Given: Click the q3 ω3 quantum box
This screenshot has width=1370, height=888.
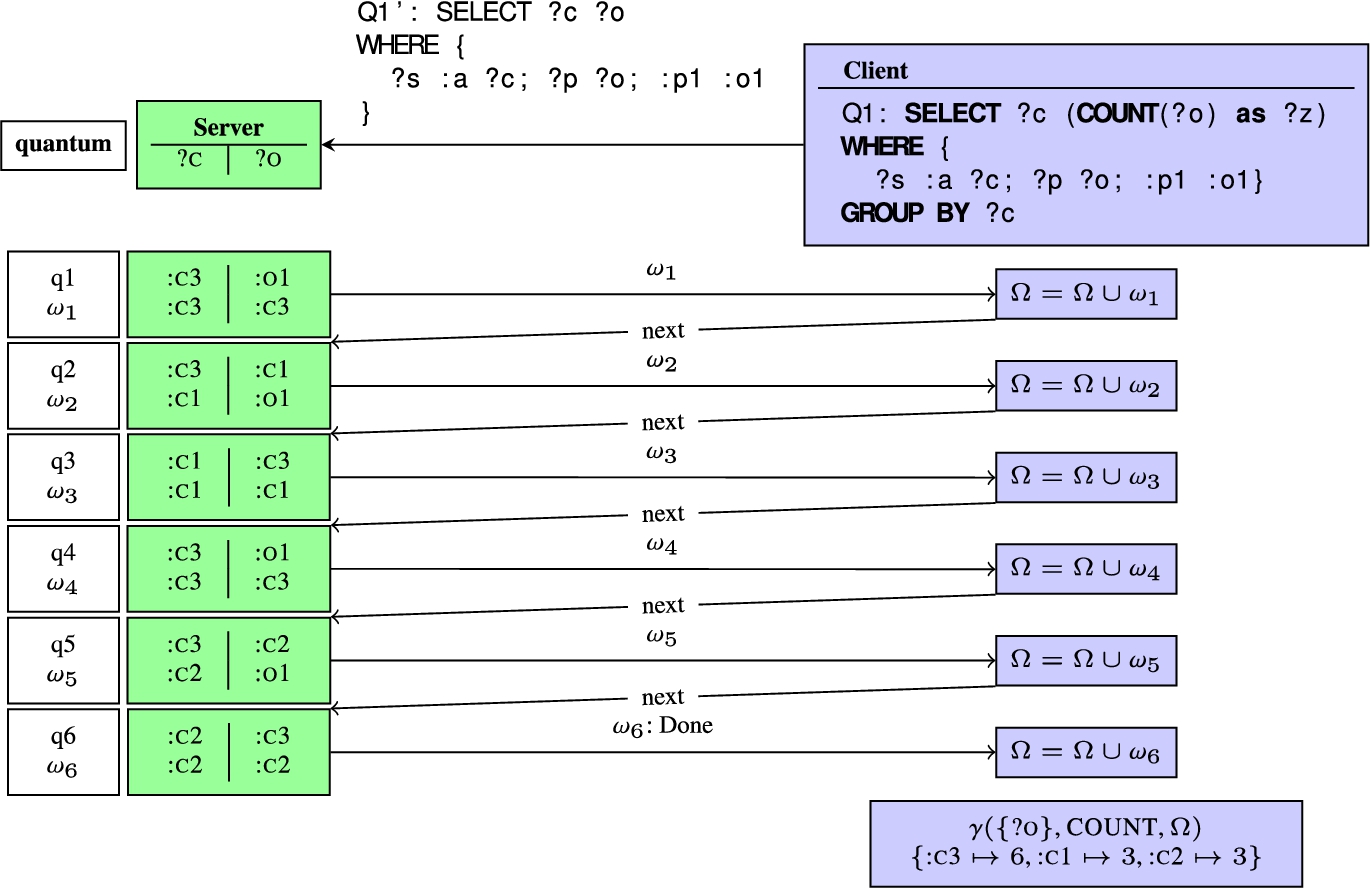Looking at the screenshot, I should tap(63, 477).
